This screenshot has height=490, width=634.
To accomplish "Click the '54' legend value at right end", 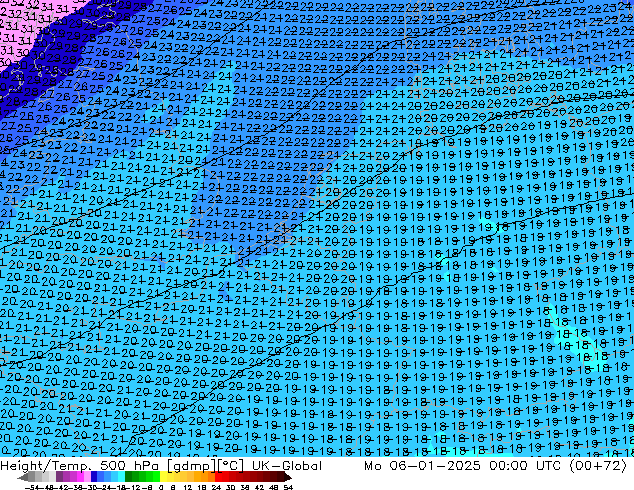I will click(288, 487).
